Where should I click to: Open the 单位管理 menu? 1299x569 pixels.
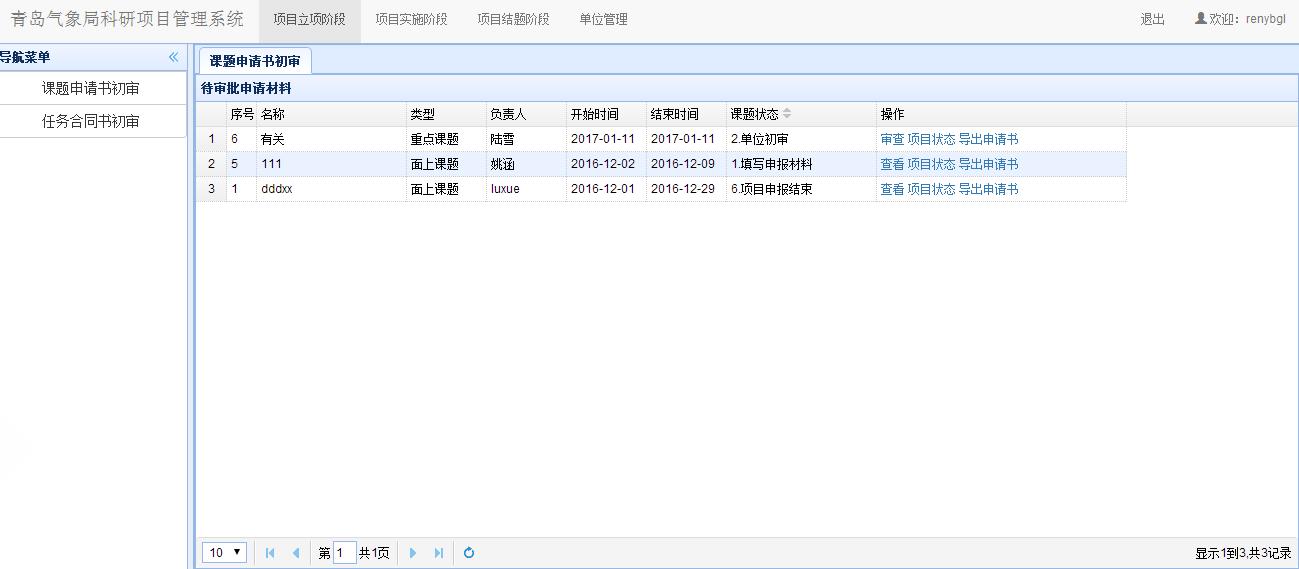(x=603, y=19)
